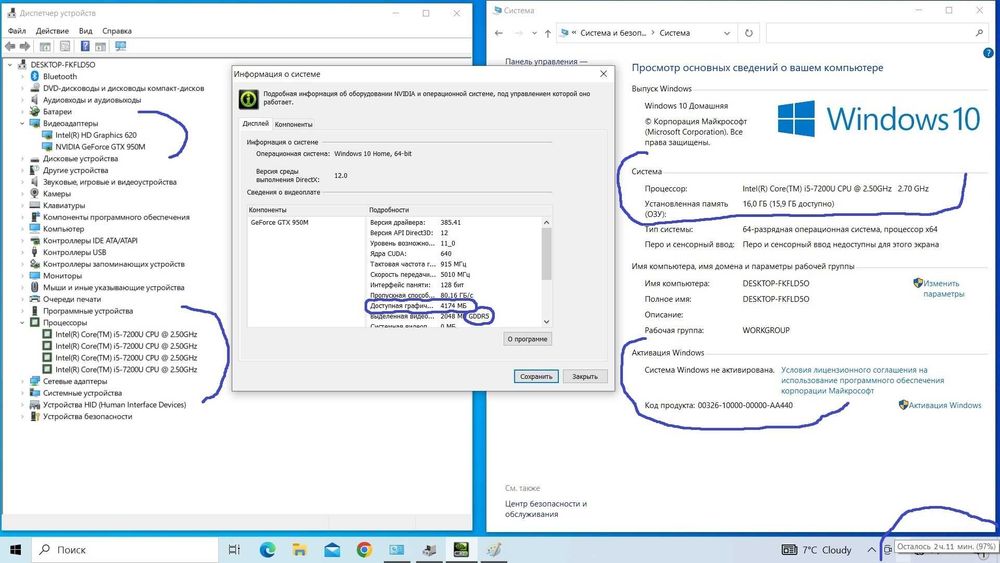
Task: Select Intel(R) HD Graphics 620 adapter
Action: (x=96, y=135)
